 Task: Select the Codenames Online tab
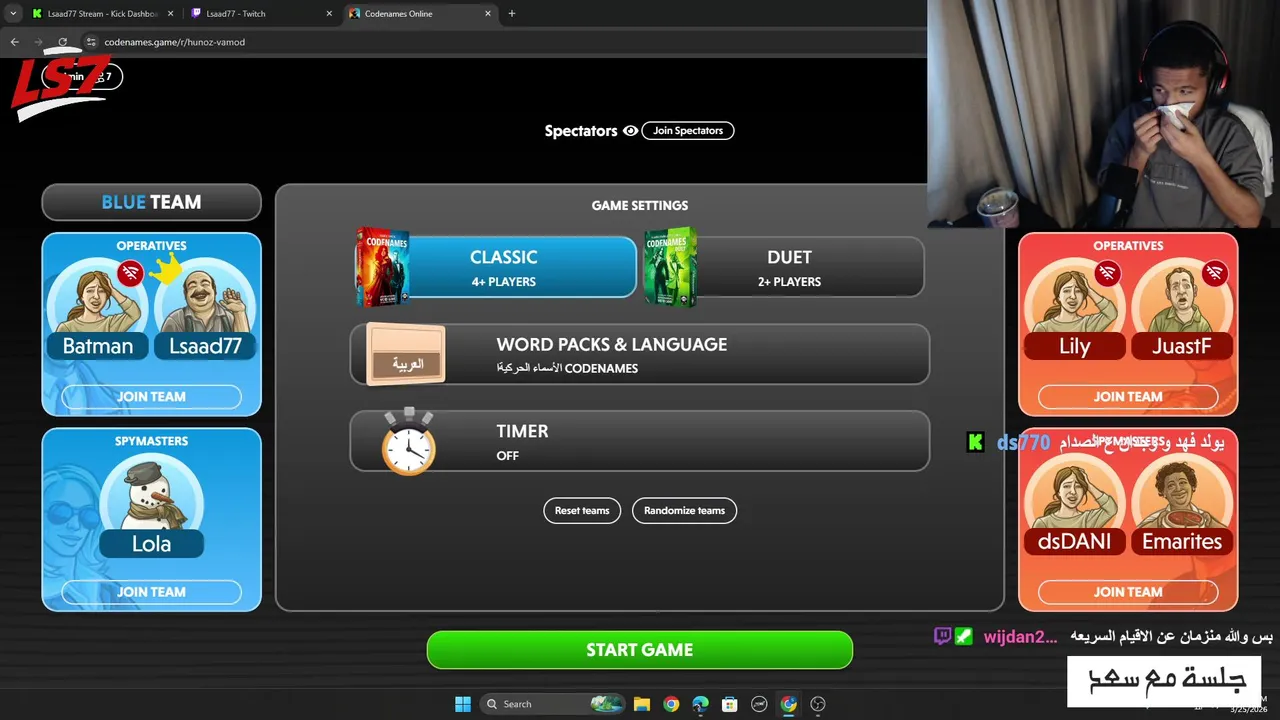tap(420, 14)
